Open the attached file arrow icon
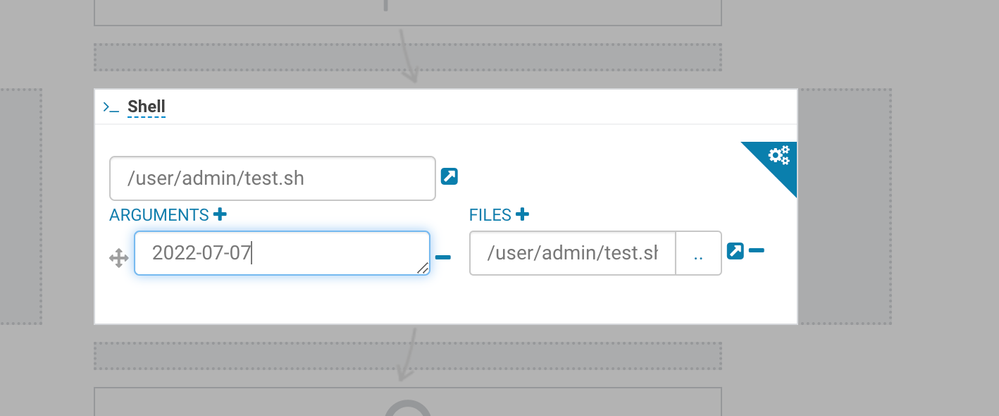The height and width of the screenshot is (416, 999). pos(735,251)
